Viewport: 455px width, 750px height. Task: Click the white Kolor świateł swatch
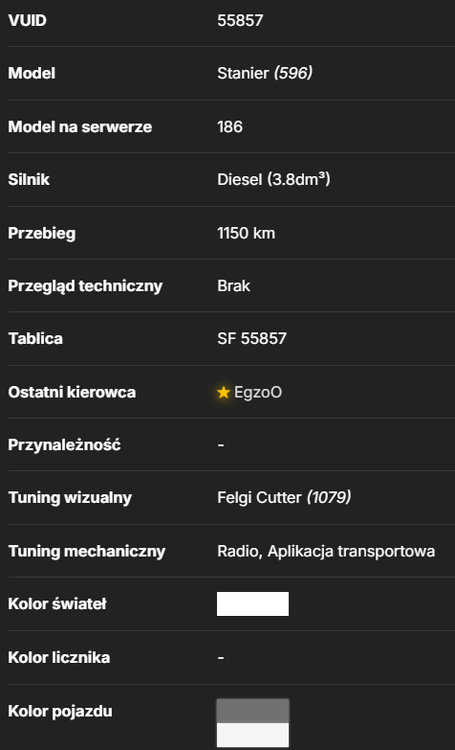pos(253,604)
